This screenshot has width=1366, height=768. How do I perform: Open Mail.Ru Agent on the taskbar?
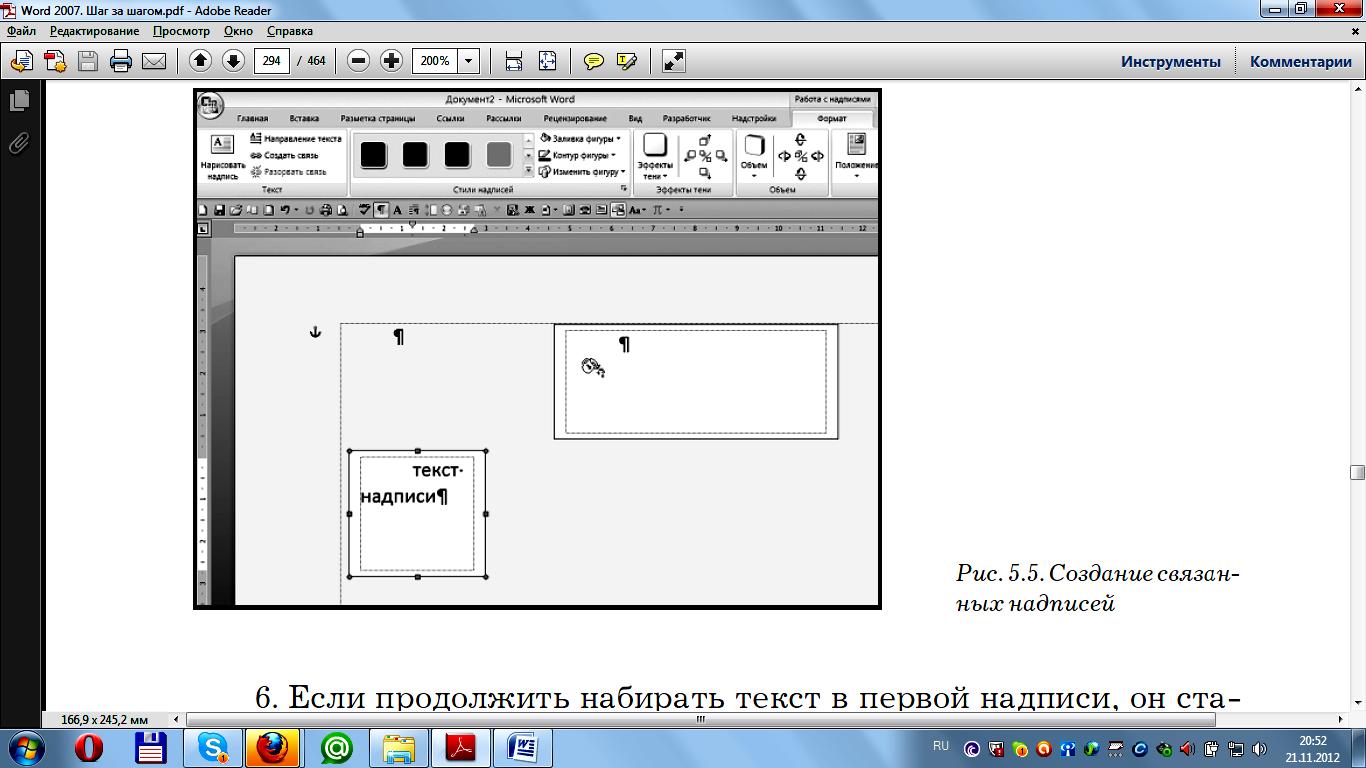click(337, 747)
